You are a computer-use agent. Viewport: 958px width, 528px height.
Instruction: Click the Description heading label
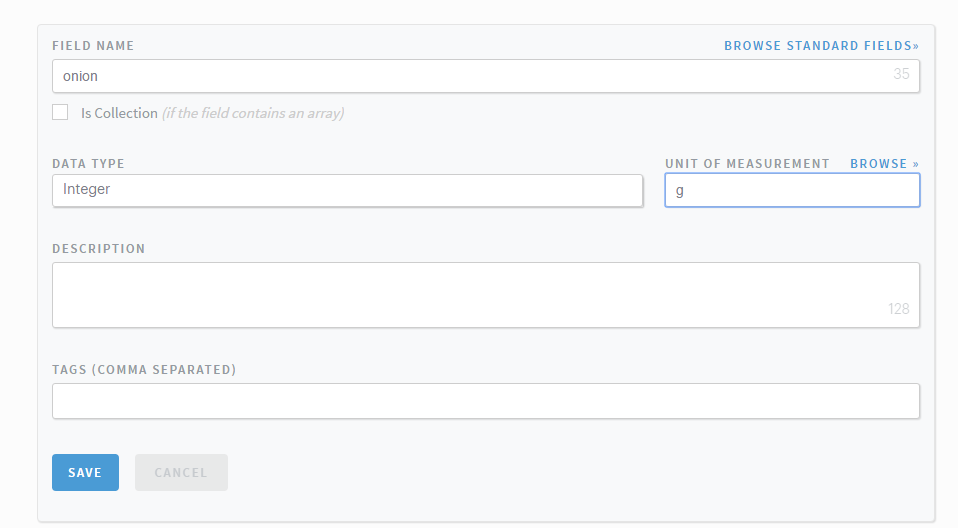98,249
